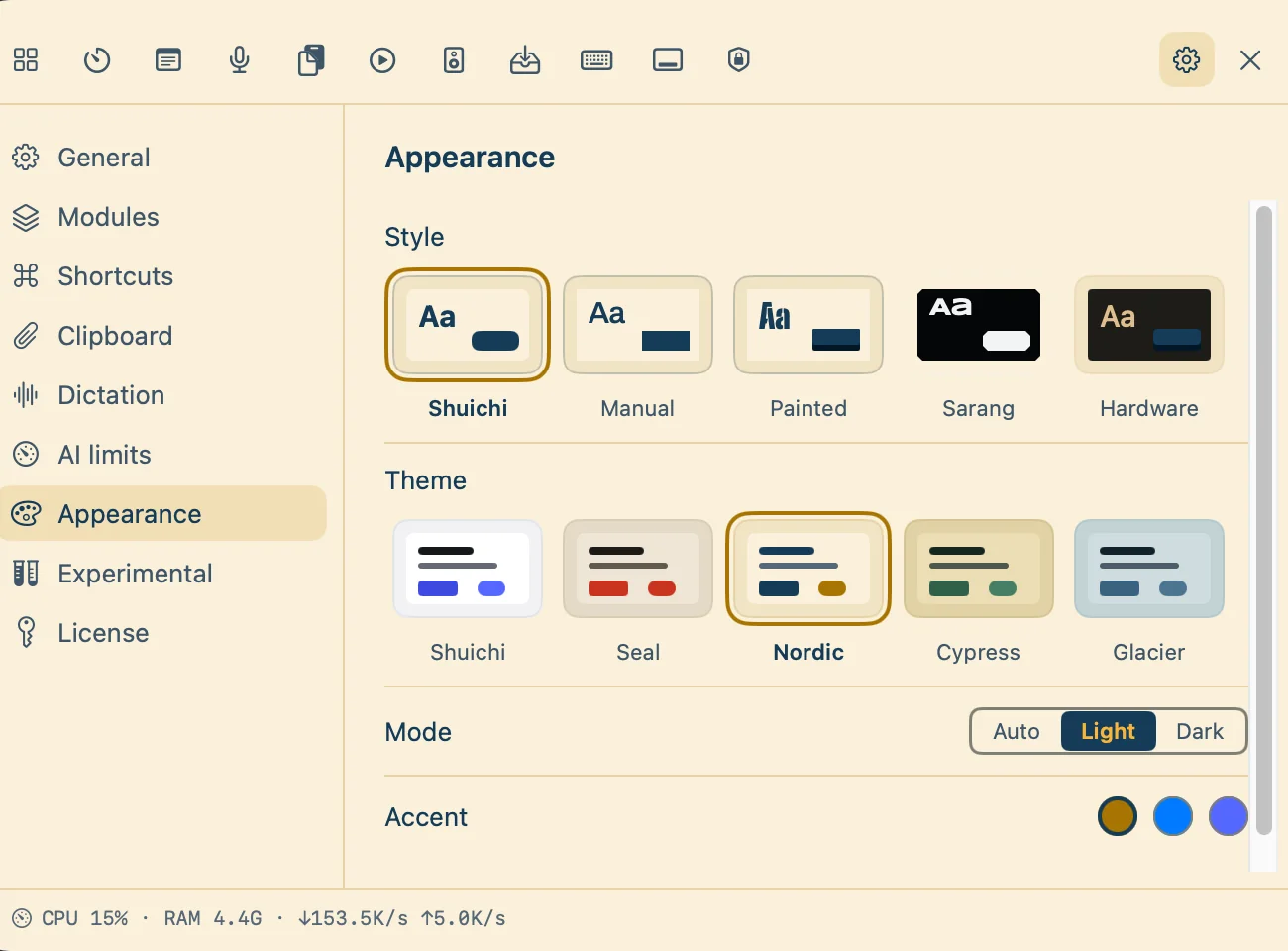The height and width of the screenshot is (951, 1288).
Task: Choose the Sarang style thumbnail
Action: pyautogui.click(x=979, y=325)
